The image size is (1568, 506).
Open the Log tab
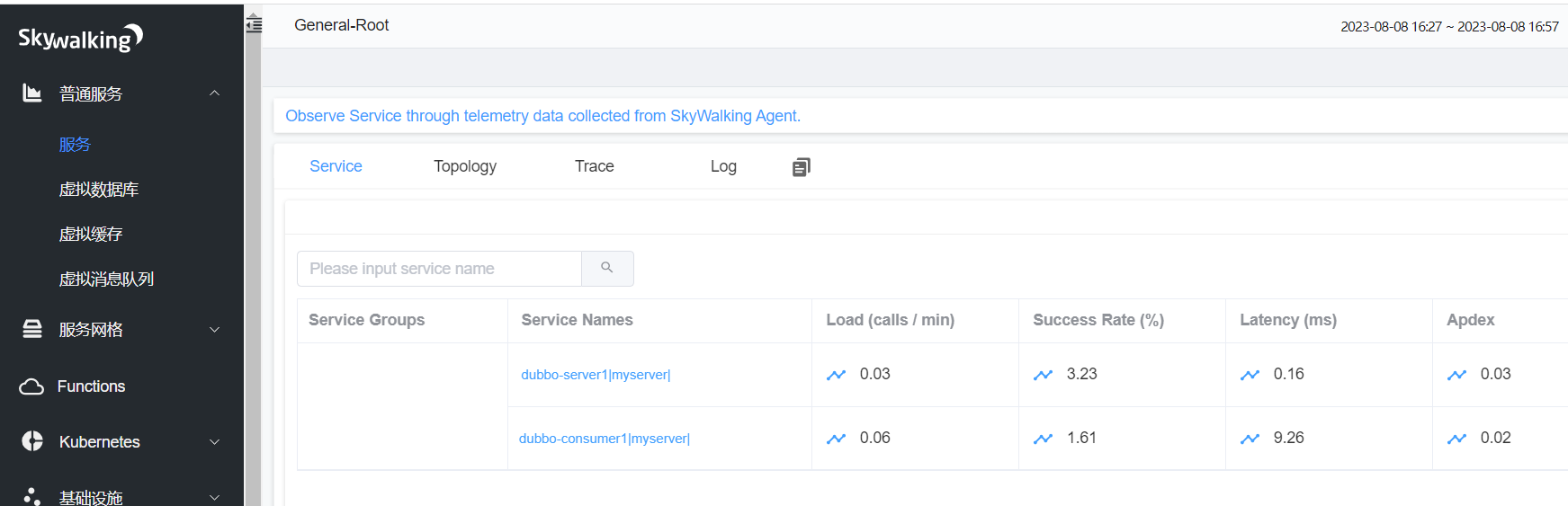[722, 166]
